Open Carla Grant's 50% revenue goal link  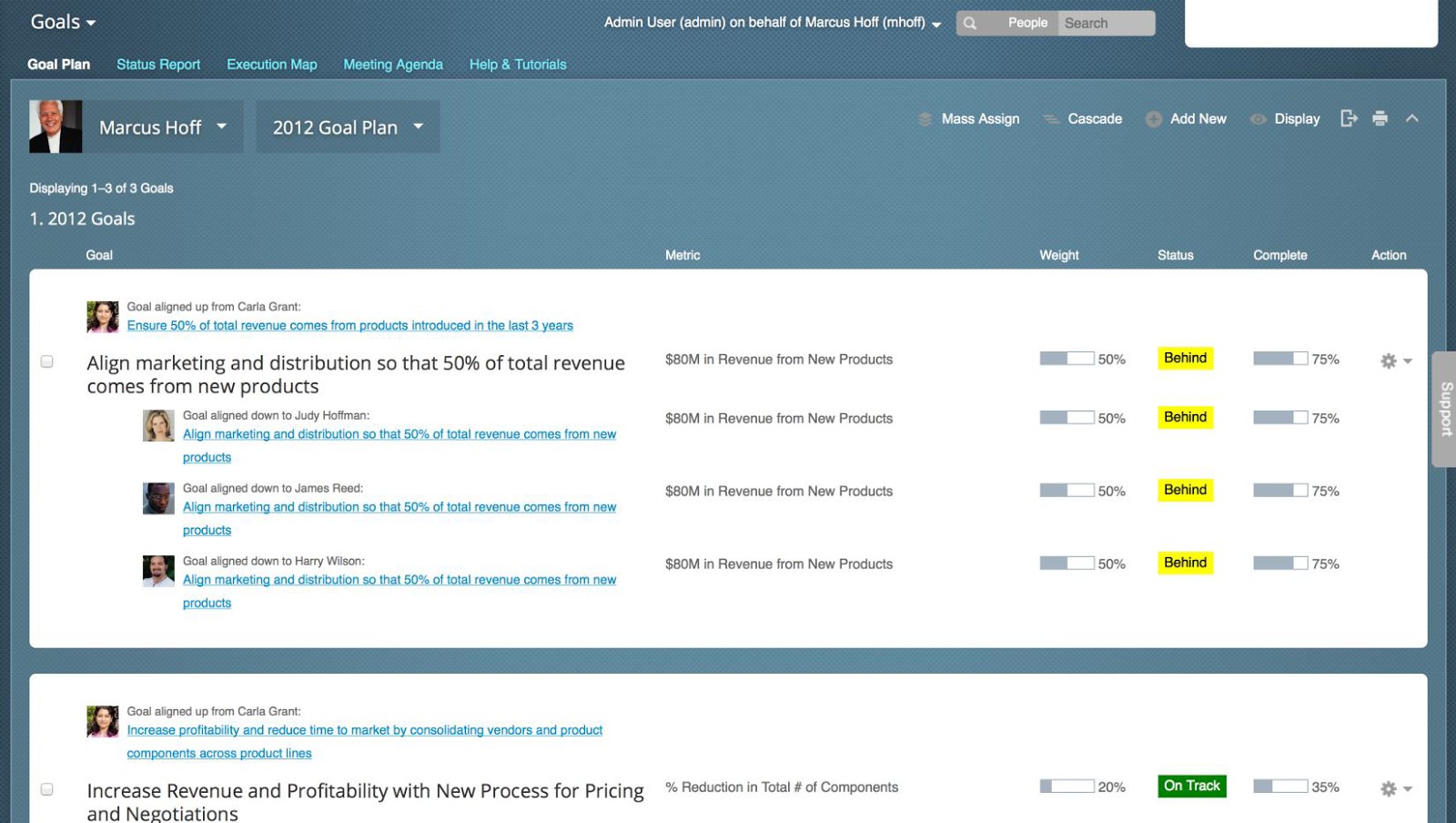(x=349, y=325)
